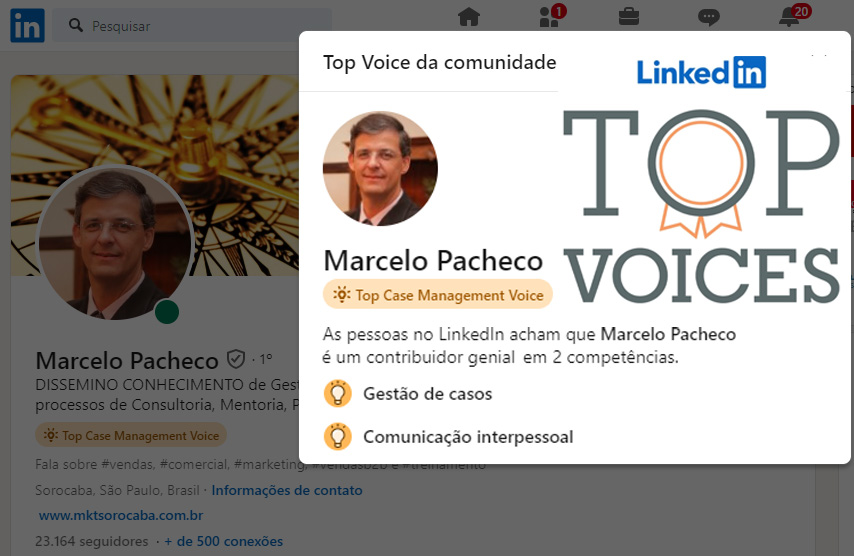Click the LinkedIn Top Voices logo image
854x556 pixels.
pos(702,179)
